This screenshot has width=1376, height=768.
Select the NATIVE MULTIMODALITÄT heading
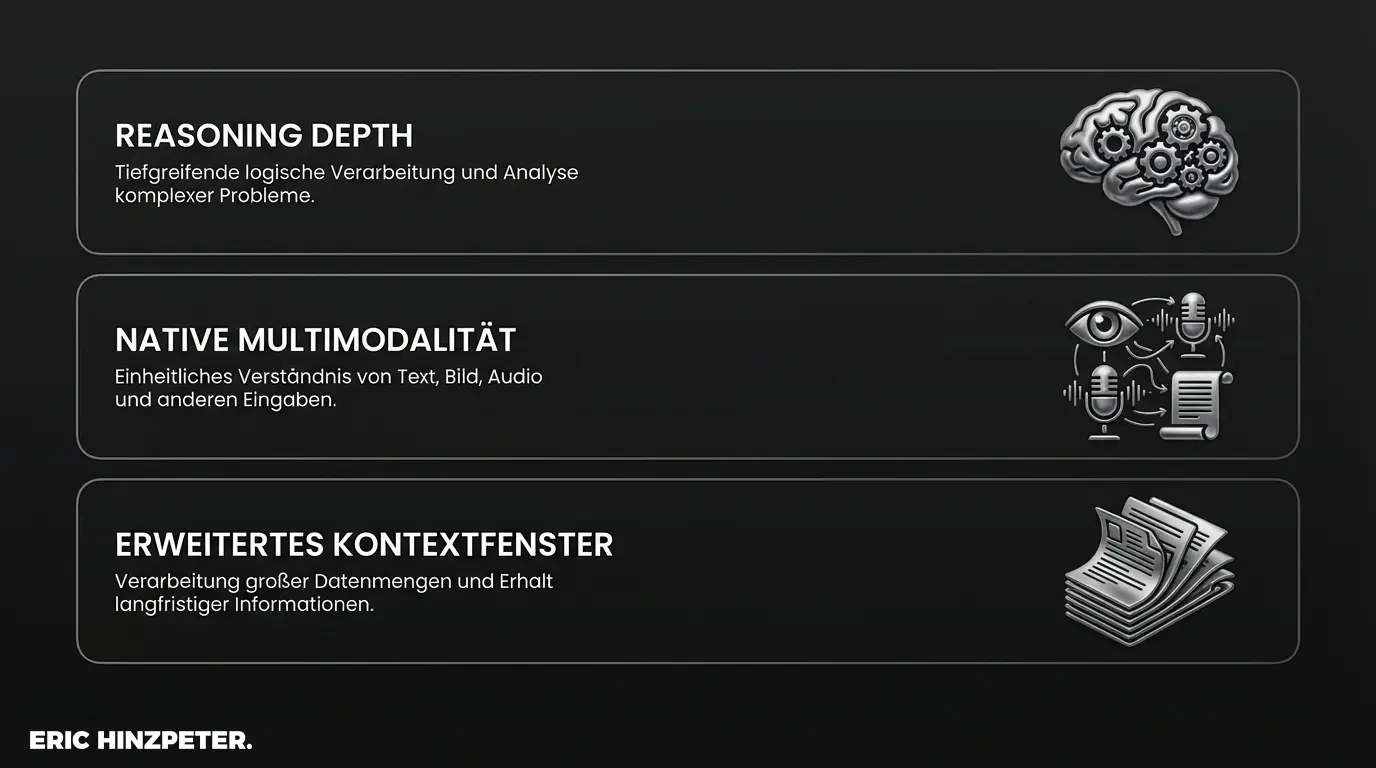tap(315, 340)
